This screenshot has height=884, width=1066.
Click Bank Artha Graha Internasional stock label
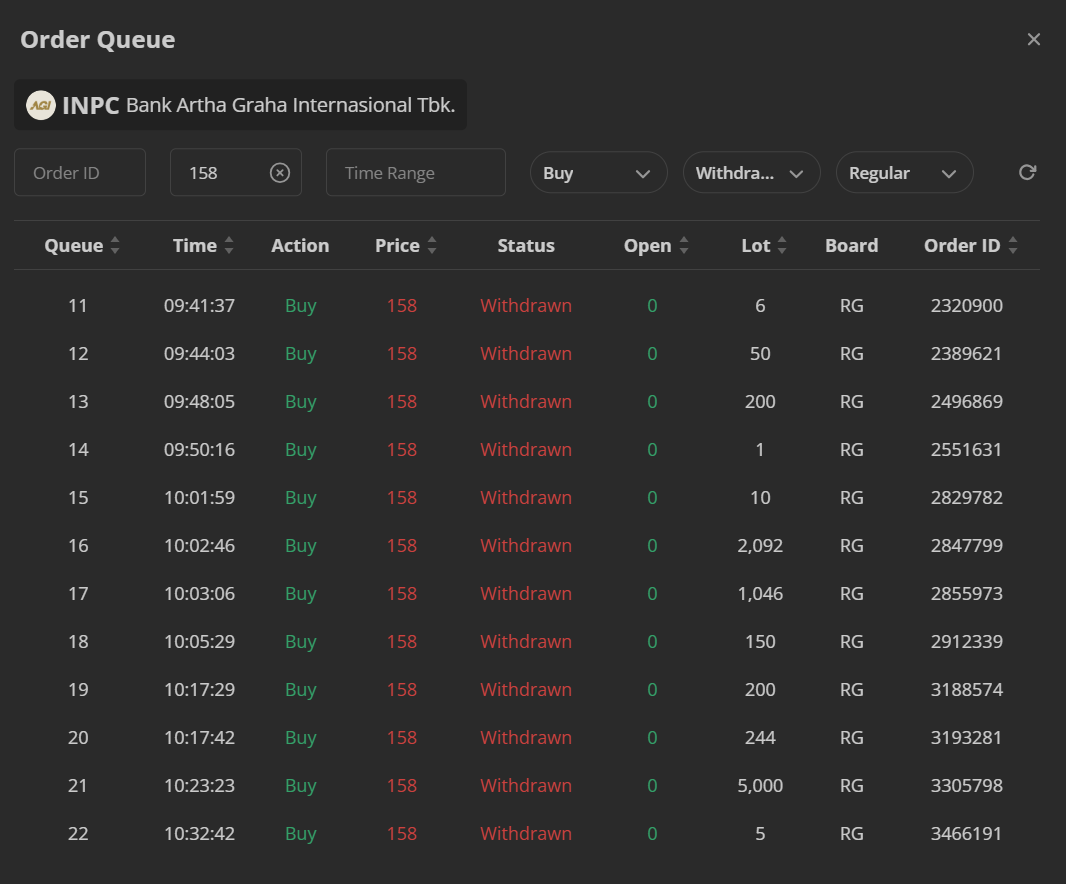(x=290, y=105)
